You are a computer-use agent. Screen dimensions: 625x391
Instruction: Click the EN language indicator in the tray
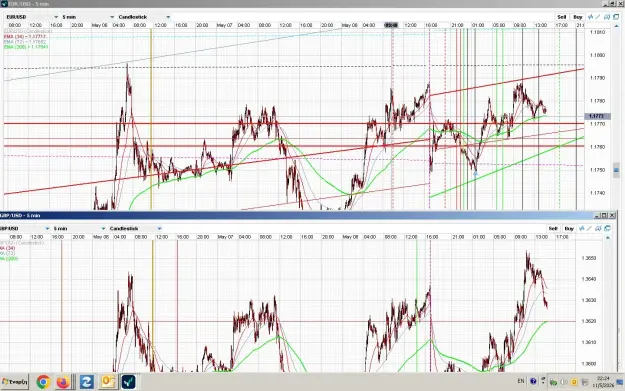521,381
